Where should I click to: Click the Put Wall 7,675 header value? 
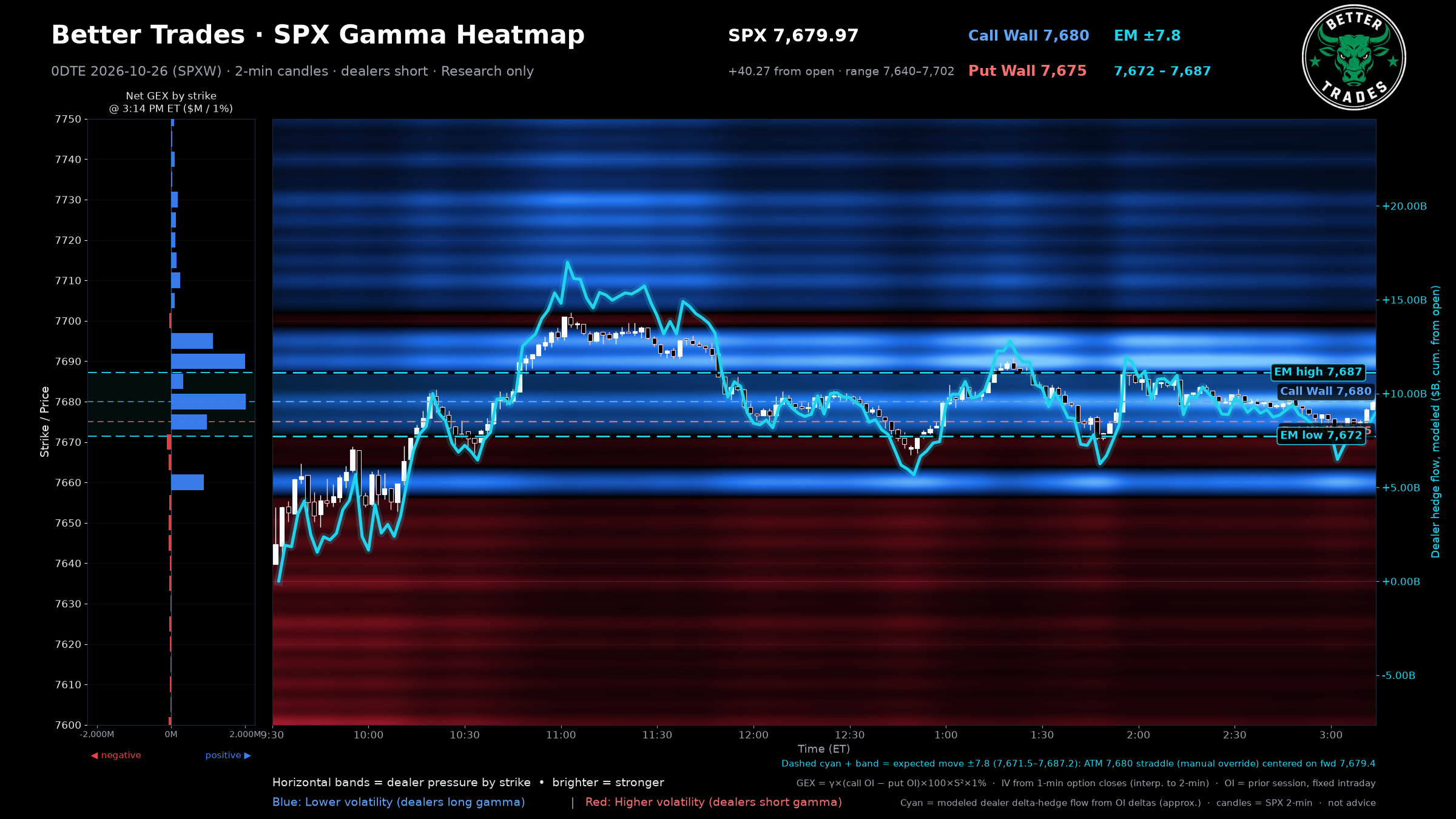pyautogui.click(x=1027, y=71)
